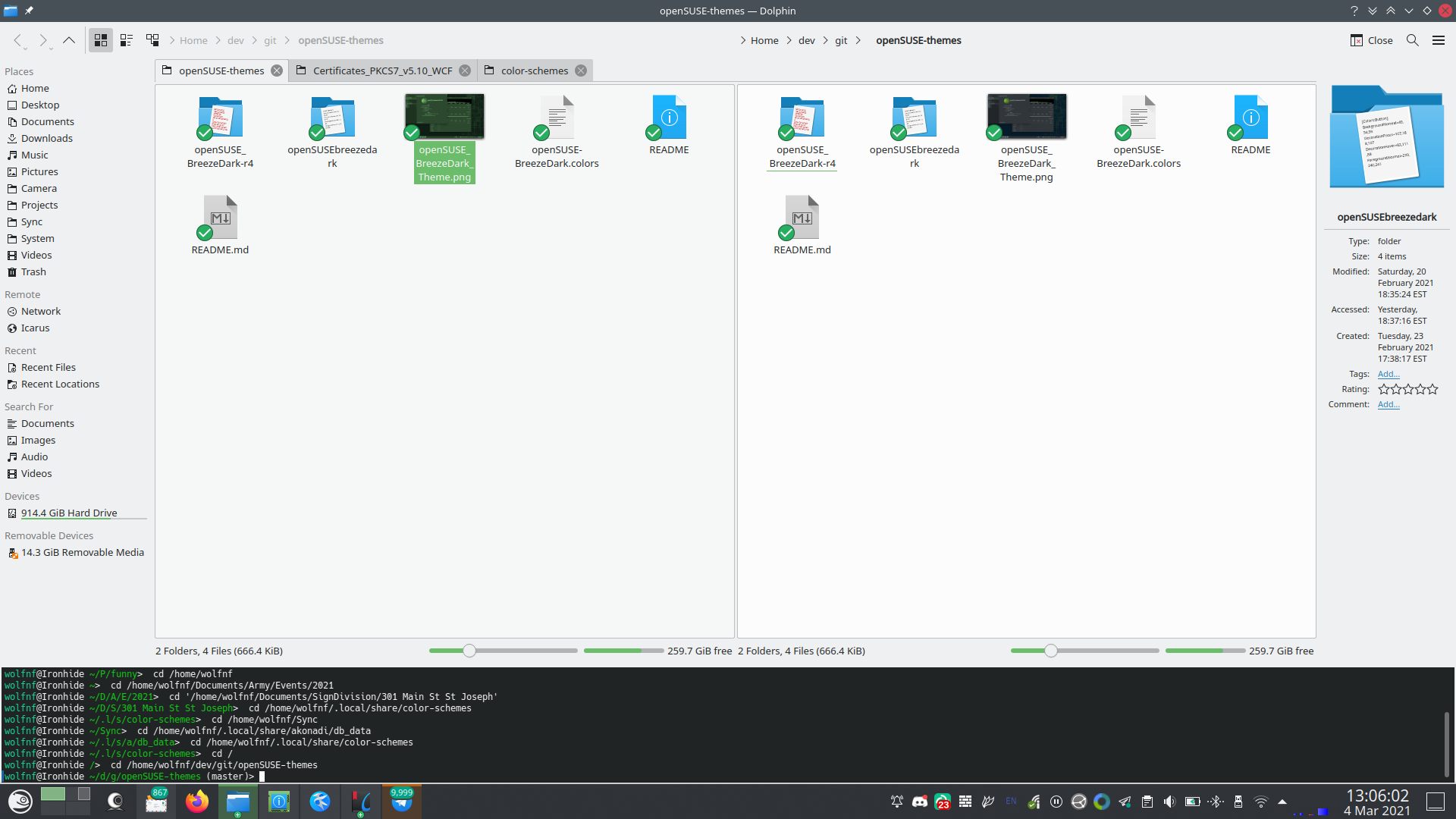
Task: Expand chevron before git in left breadcrumb
Action: point(254,40)
